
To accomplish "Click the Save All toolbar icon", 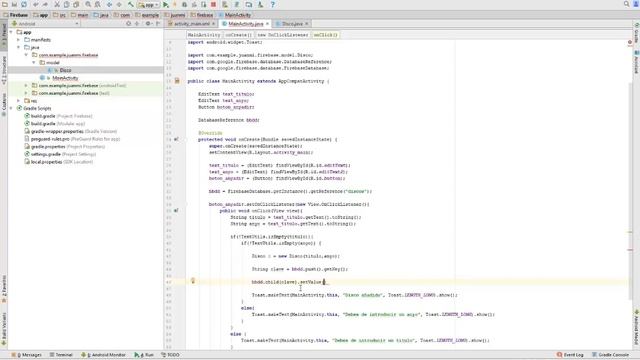I will 14,4.
